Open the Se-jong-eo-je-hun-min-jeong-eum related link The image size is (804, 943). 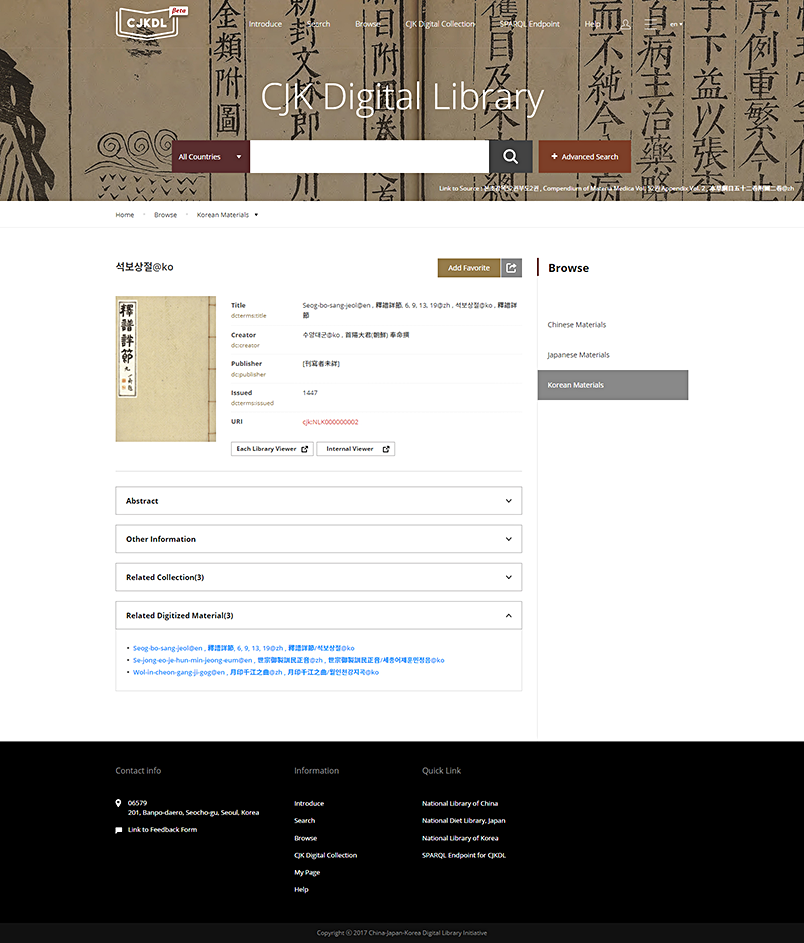289,660
